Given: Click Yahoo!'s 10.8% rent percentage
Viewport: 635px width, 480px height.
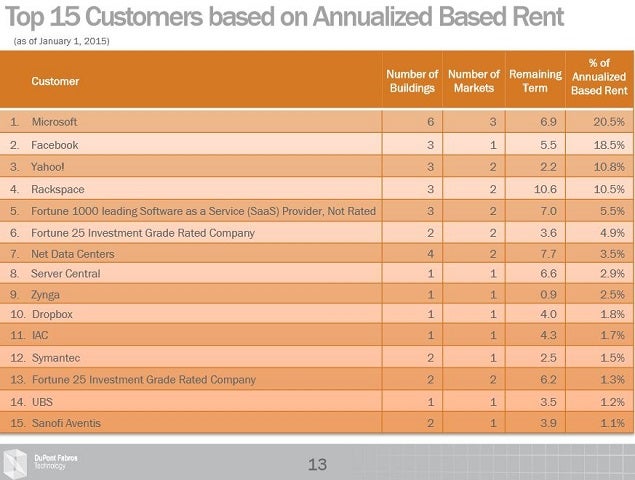Looking at the screenshot, I should (x=609, y=167).
